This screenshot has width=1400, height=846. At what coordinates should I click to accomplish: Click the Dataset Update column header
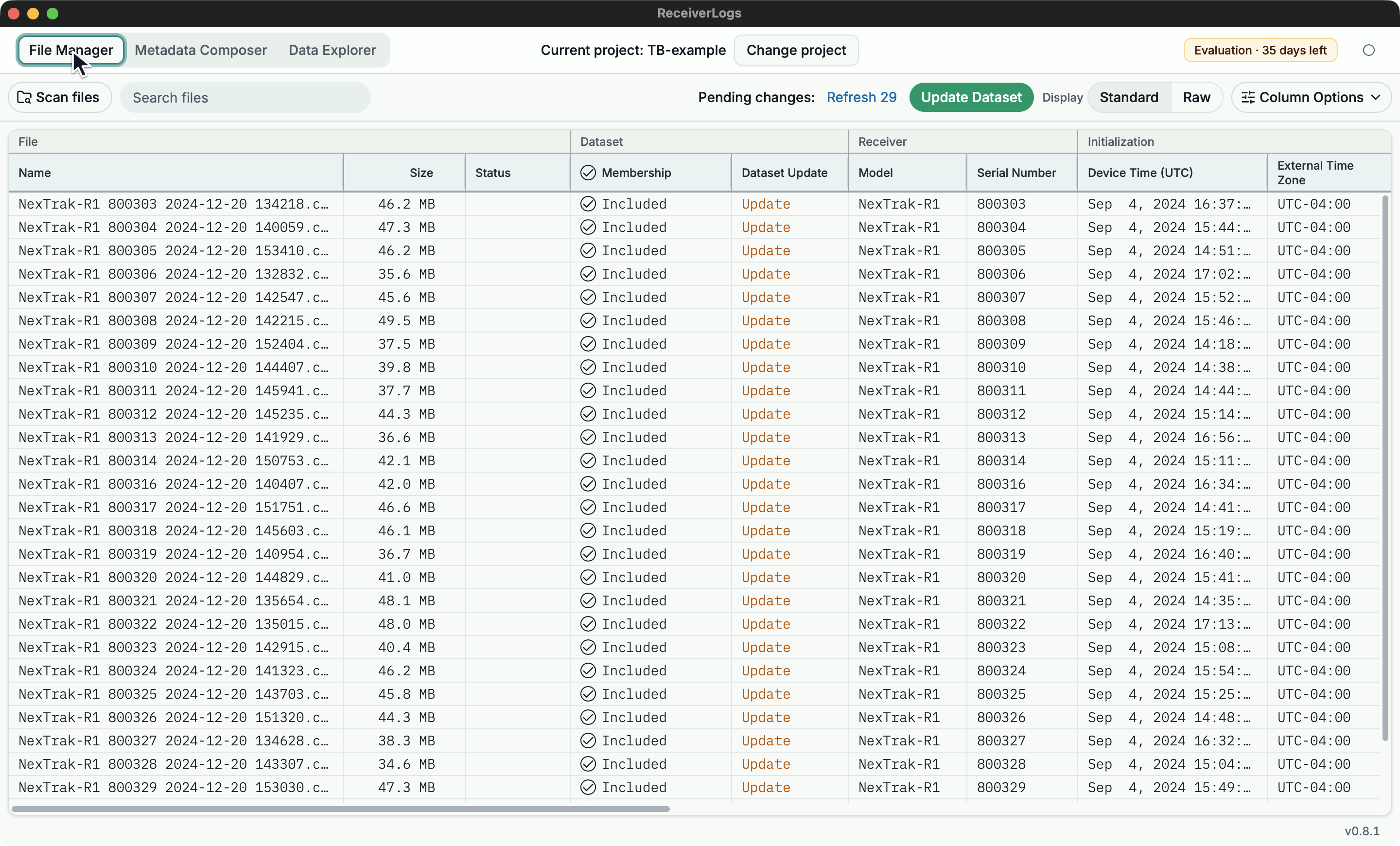click(x=789, y=173)
